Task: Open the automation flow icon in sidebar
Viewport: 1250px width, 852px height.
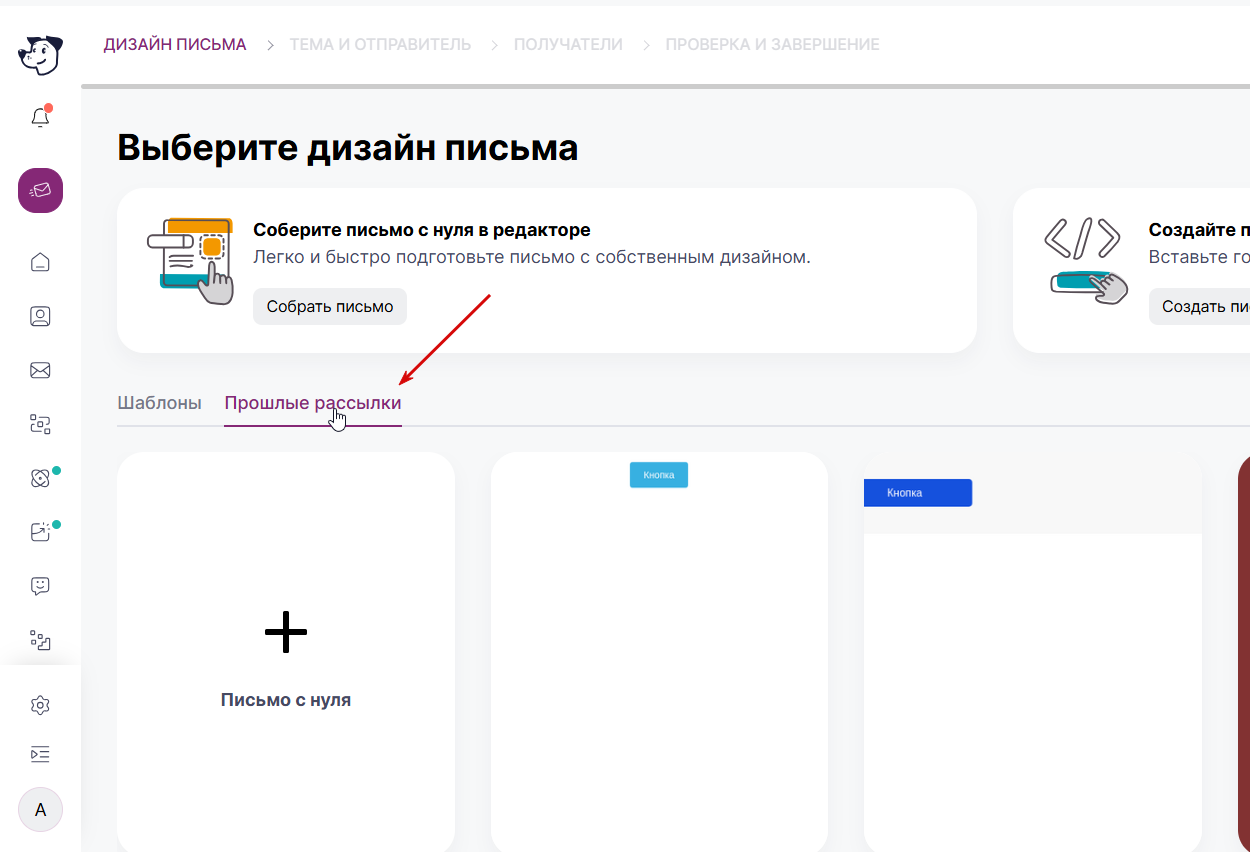Action: coord(40,424)
